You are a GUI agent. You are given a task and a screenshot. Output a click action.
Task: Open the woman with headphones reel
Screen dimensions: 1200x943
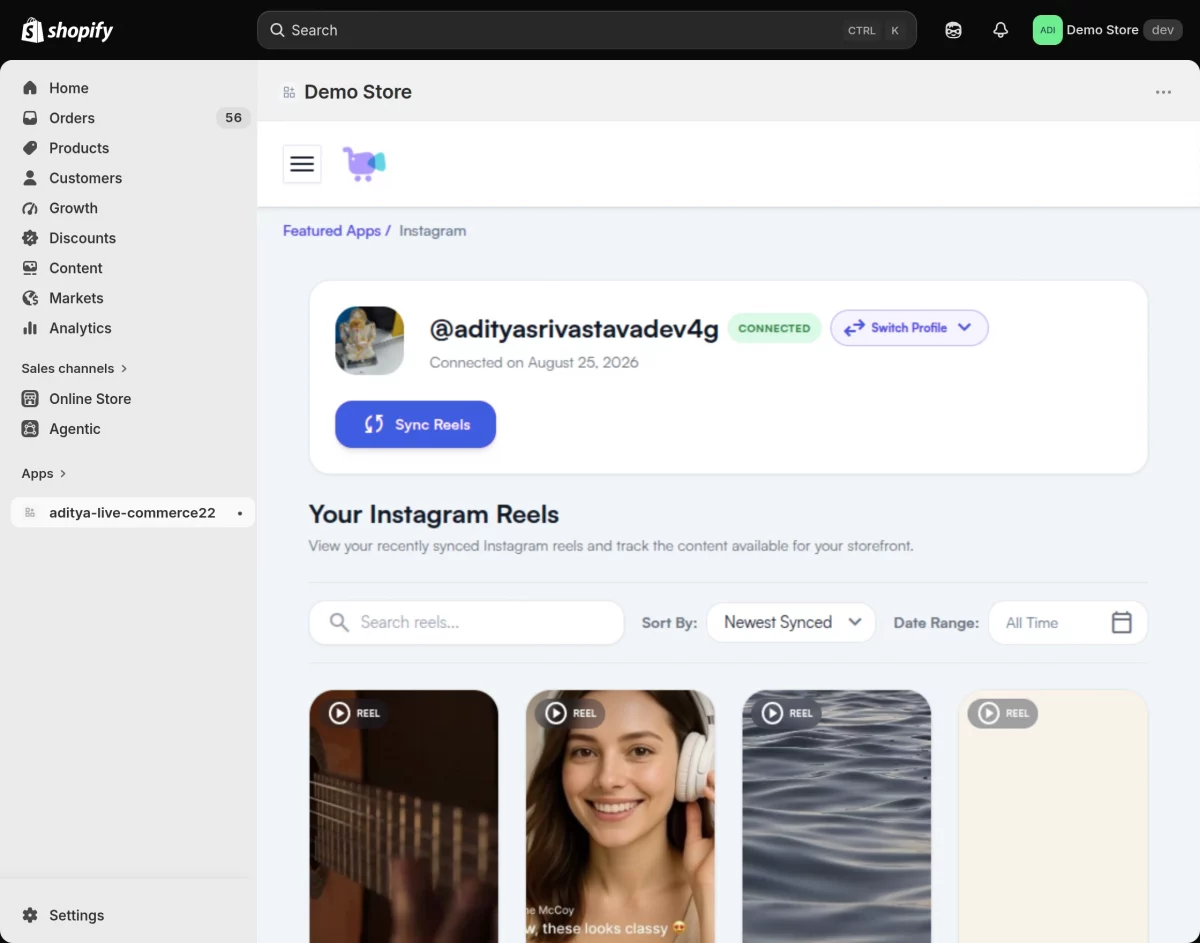620,816
